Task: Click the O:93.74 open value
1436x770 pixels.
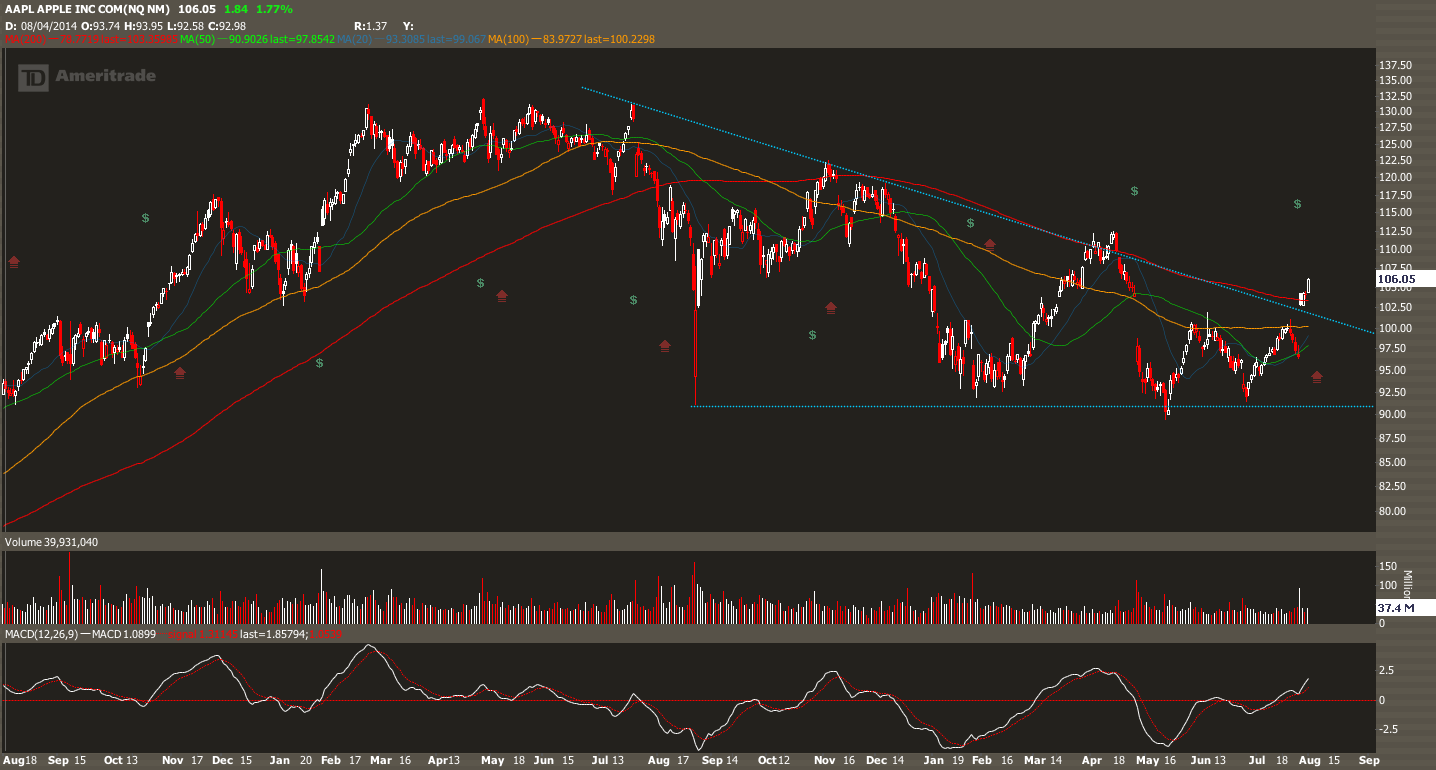Action: (x=100, y=24)
